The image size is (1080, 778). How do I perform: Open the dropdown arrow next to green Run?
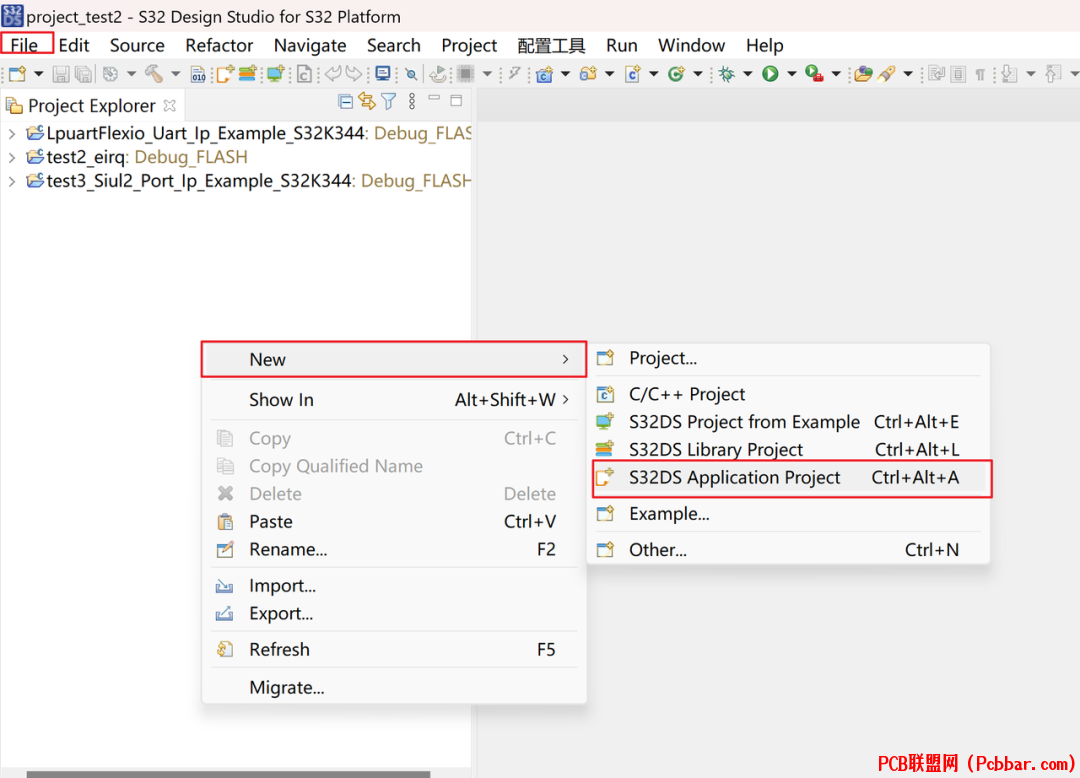point(791,74)
